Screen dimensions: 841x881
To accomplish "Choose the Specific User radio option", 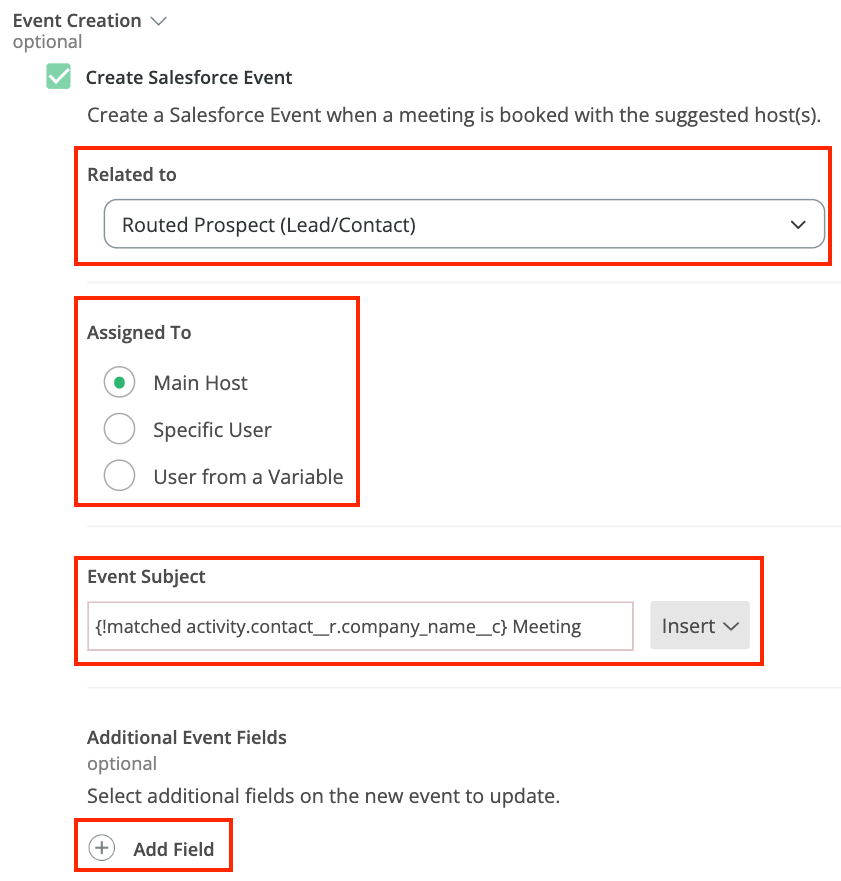I will [119, 430].
